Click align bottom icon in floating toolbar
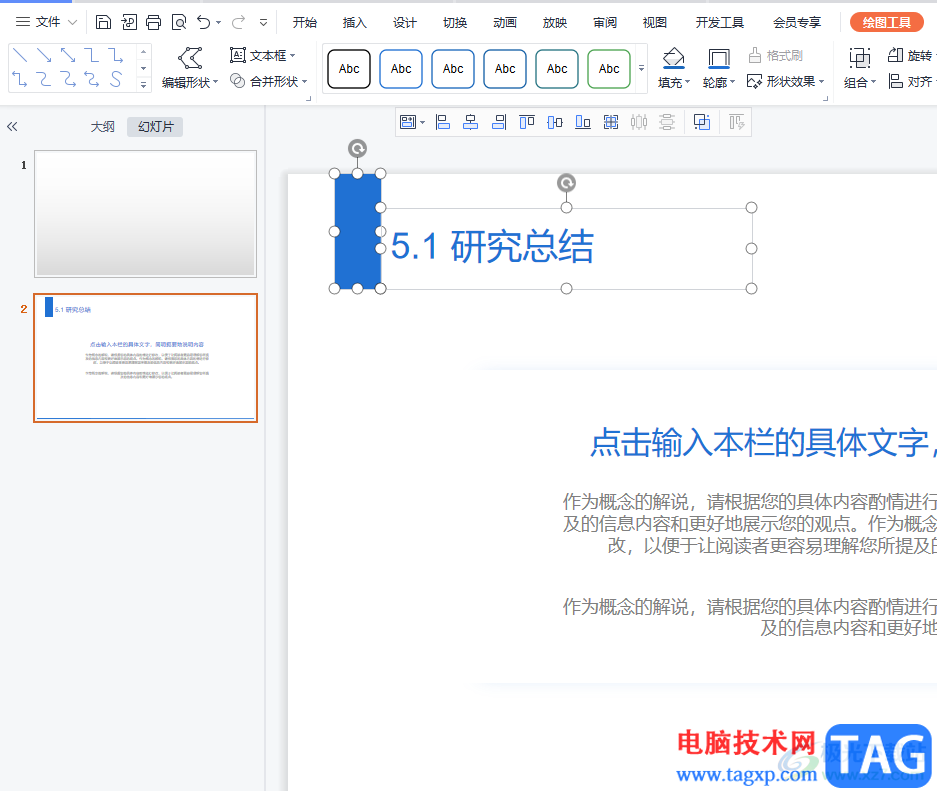This screenshot has height=791, width=937. pos(583,122)
